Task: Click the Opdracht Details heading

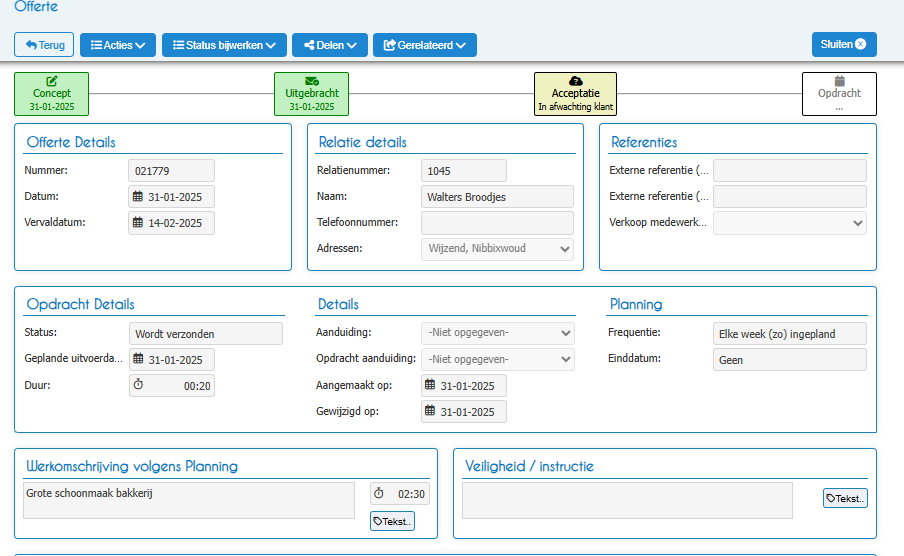Action: [x=81, y=304]
